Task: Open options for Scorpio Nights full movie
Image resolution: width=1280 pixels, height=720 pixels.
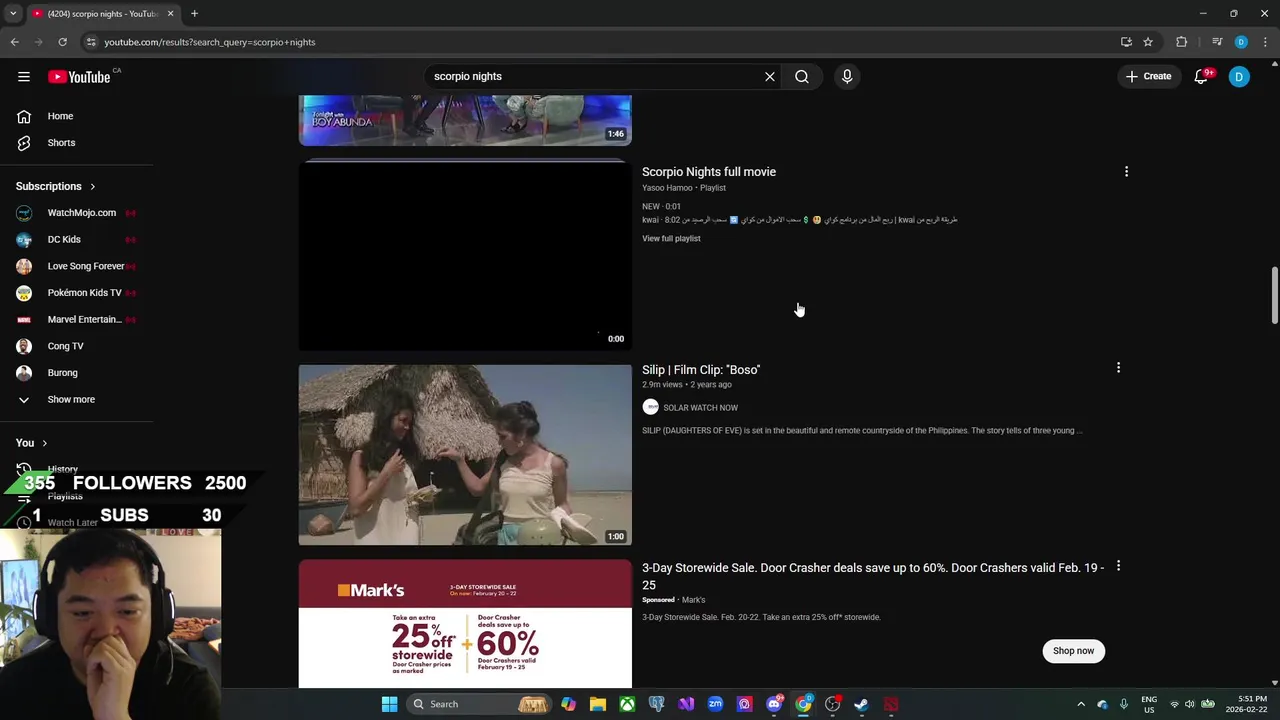Action: pyautogui.click(x=1126, y=172)
